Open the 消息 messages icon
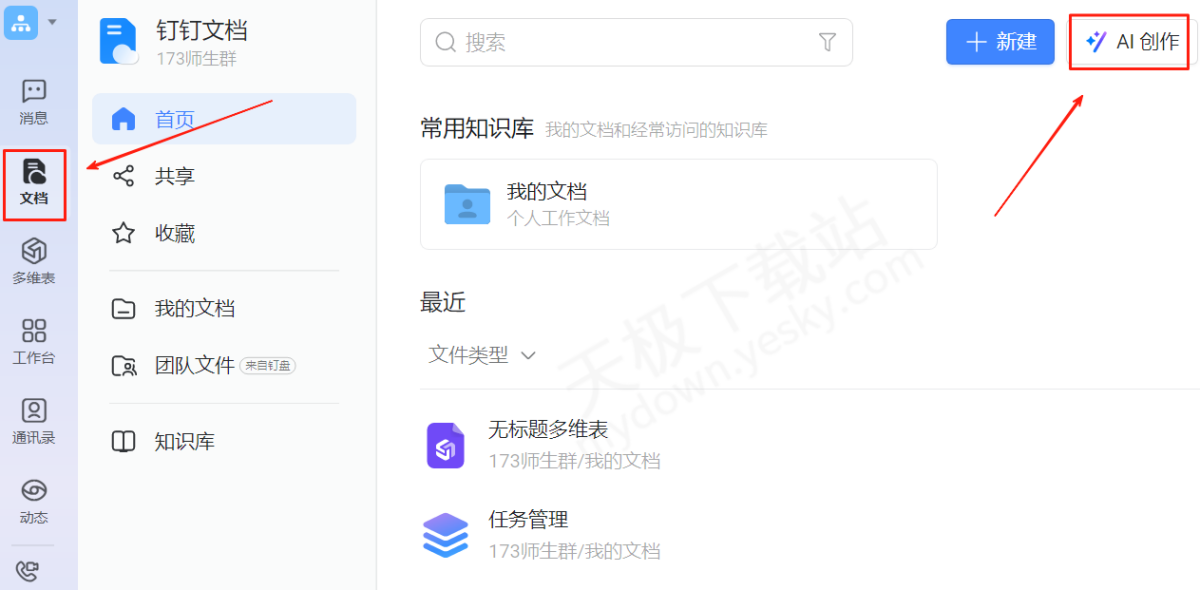The height and width of the screenshot is (590, 1200). pos(34,103)
